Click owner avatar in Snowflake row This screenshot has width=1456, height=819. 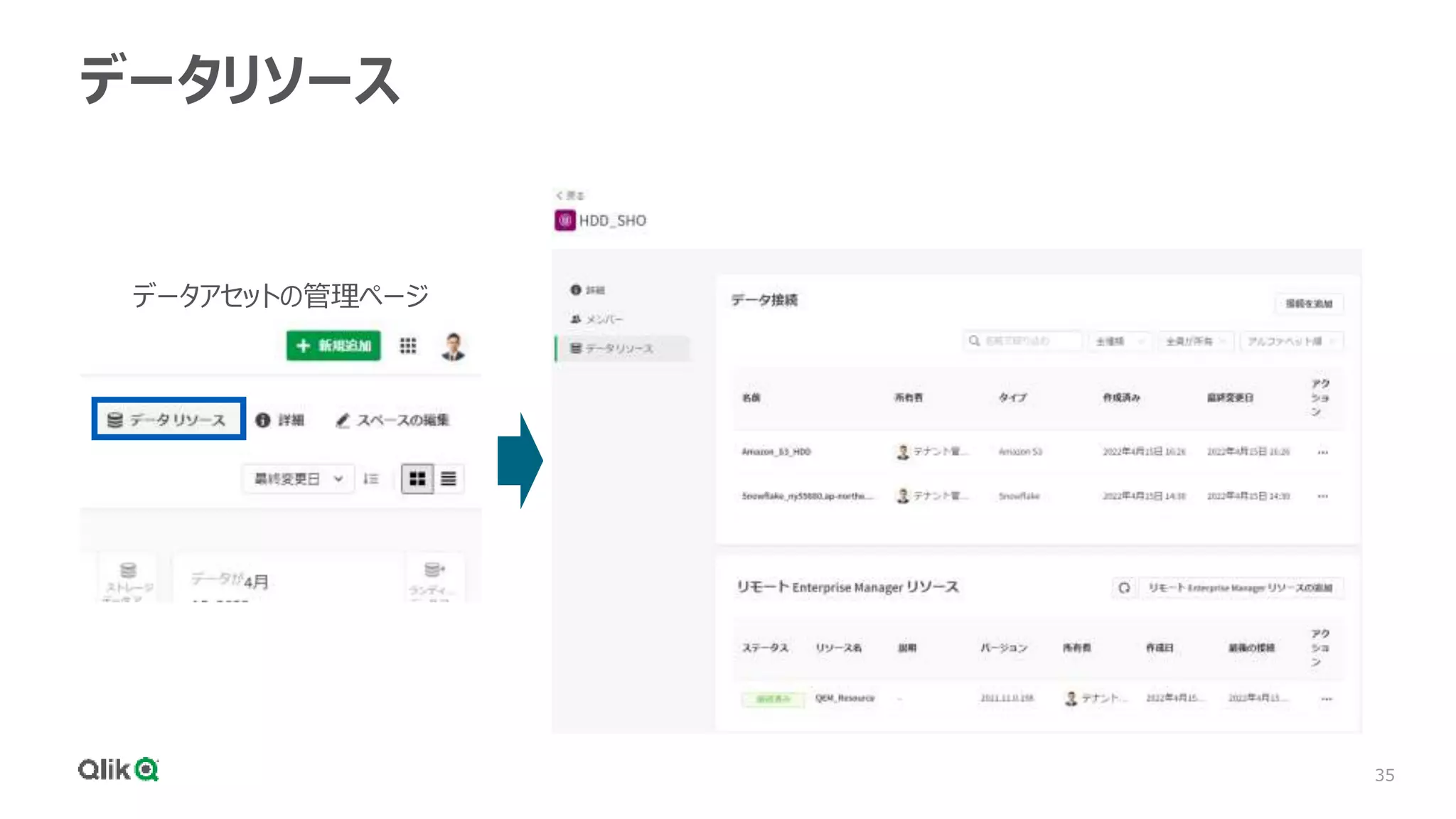coord(902,496)
